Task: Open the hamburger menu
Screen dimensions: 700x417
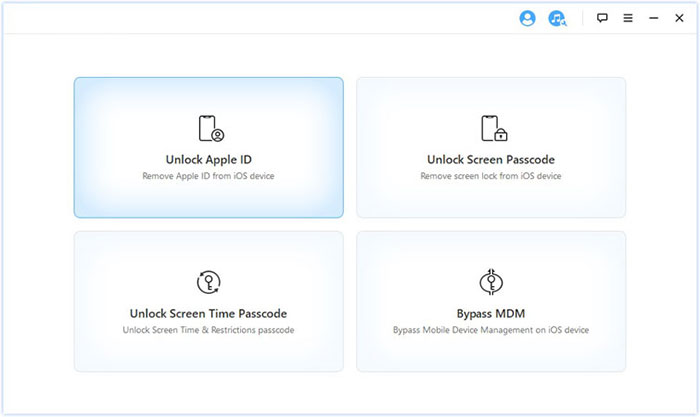Action: coord(628,18)
